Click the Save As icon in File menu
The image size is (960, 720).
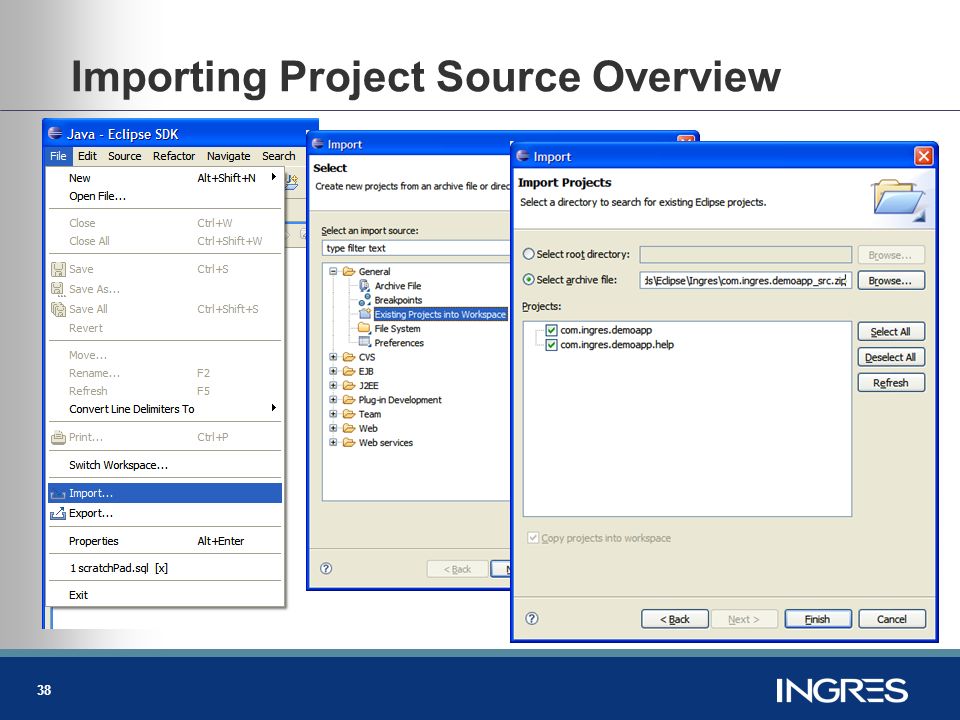[x=58, y=289]
